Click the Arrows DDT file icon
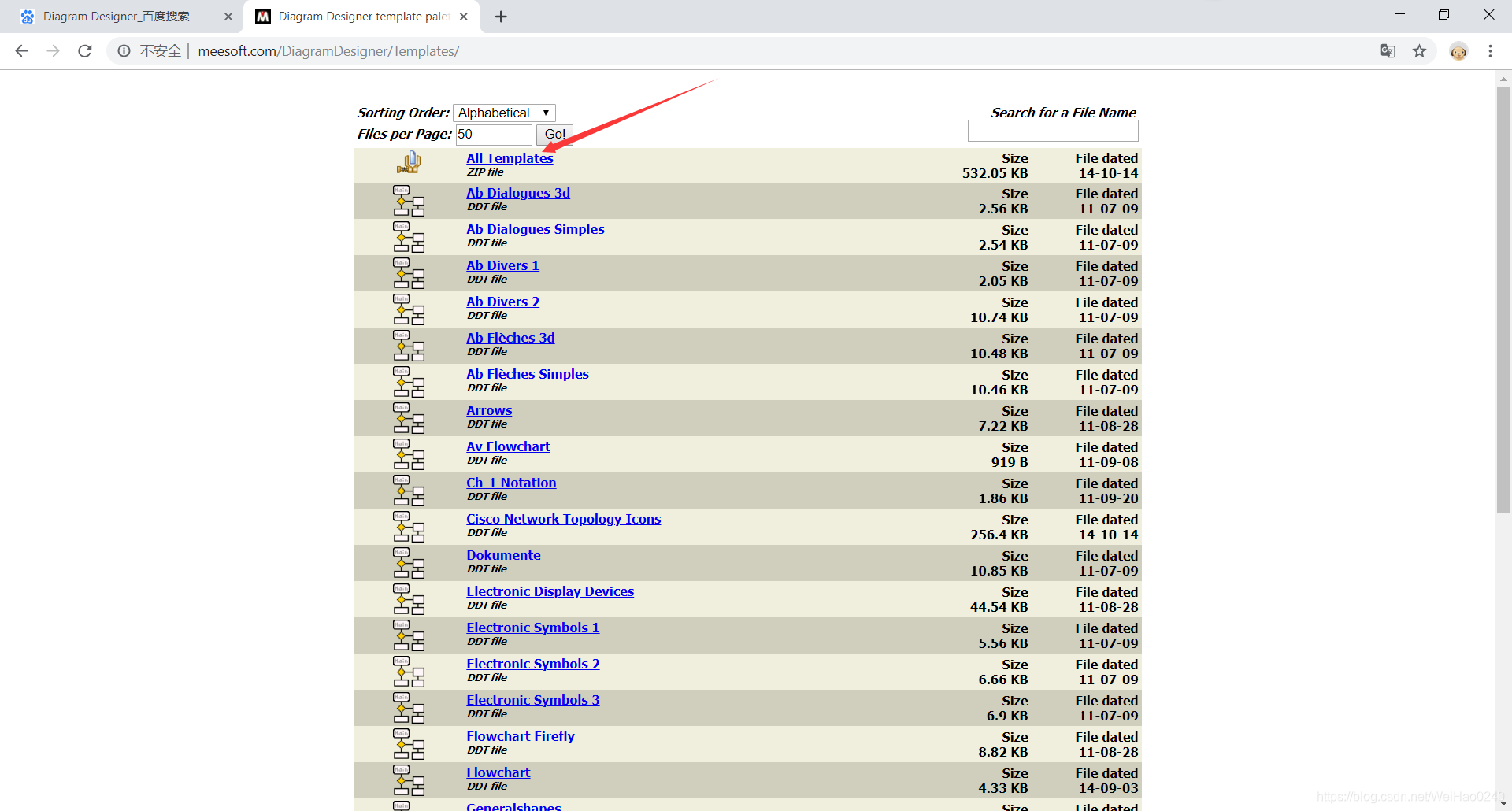1512x811 pixels. 409,418
